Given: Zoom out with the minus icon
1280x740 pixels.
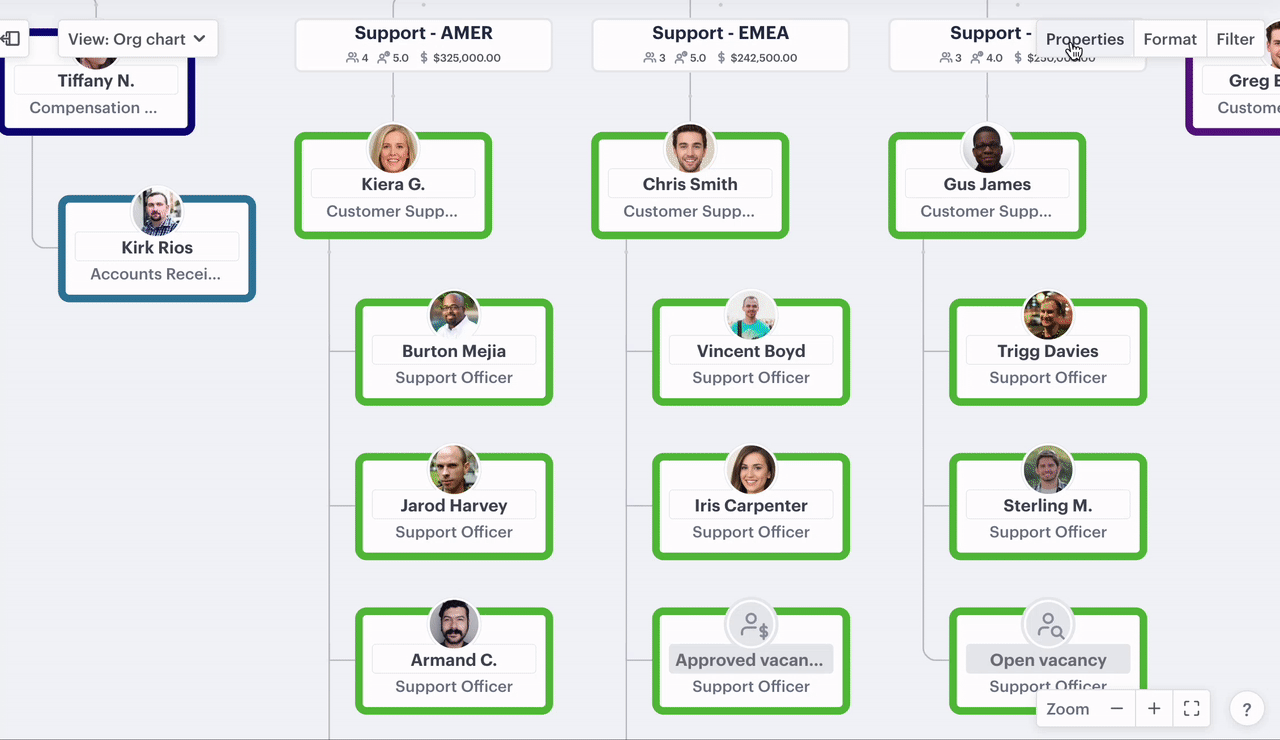Looking at the screenshot, I should point(1117,709).
